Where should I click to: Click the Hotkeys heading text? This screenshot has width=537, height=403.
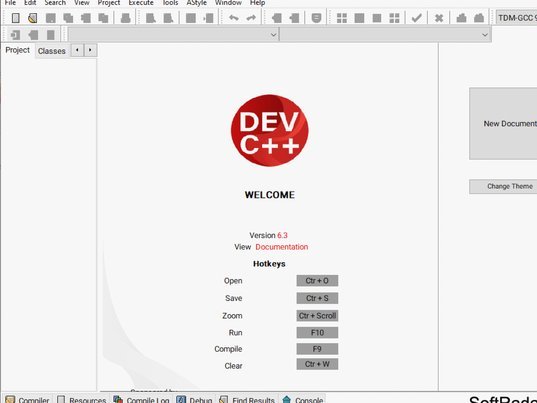(x=269, y=264)
